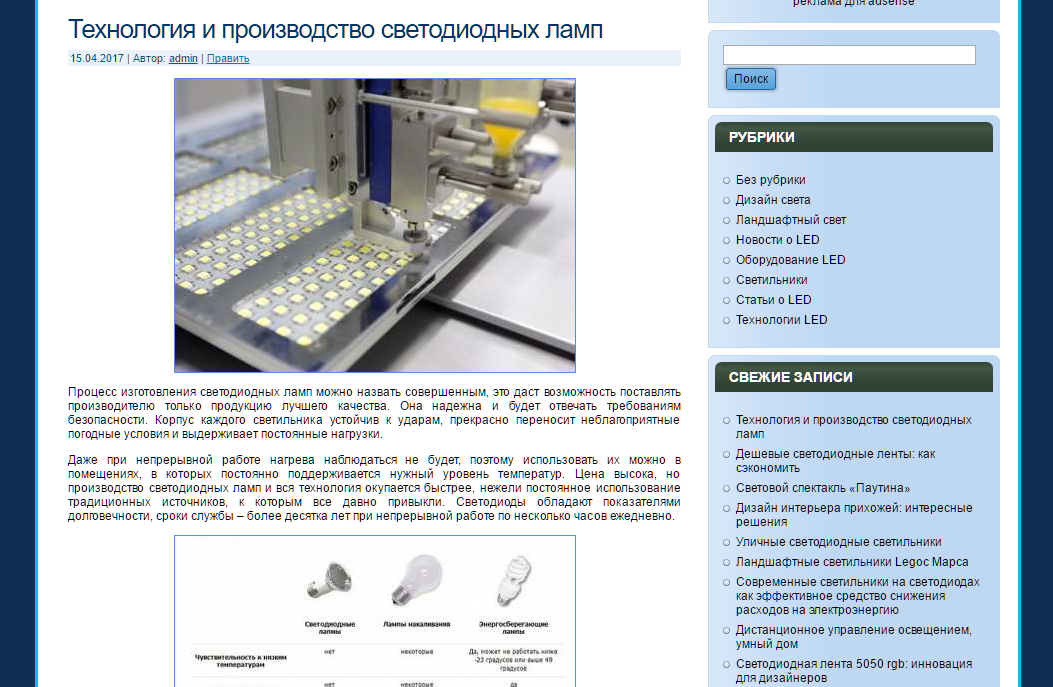This screenshot has height=687, width=1053.
Task: Open the Технологии LED category
Action: point(782,320)
